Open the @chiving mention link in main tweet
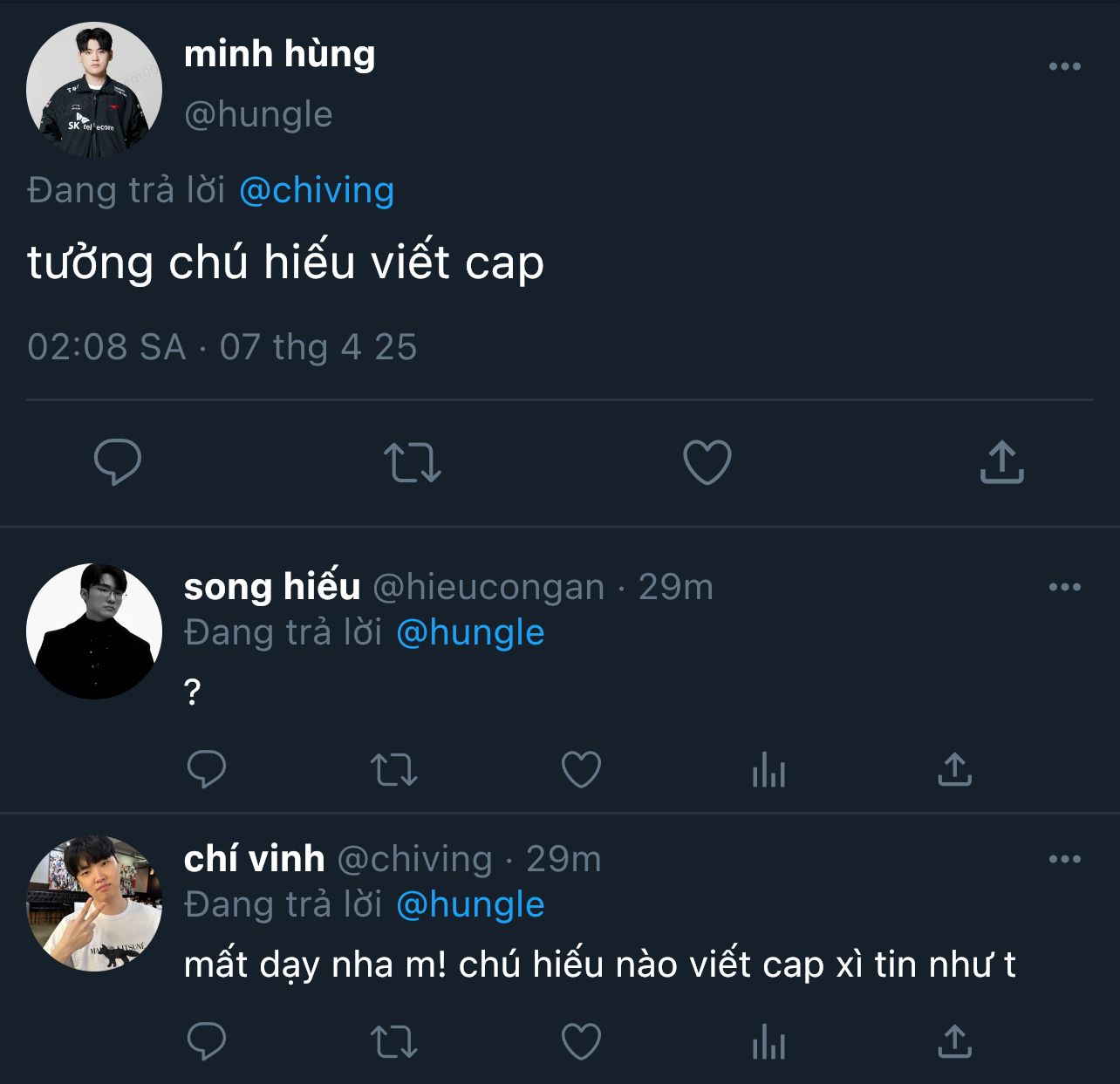 [x=316, y=190]
